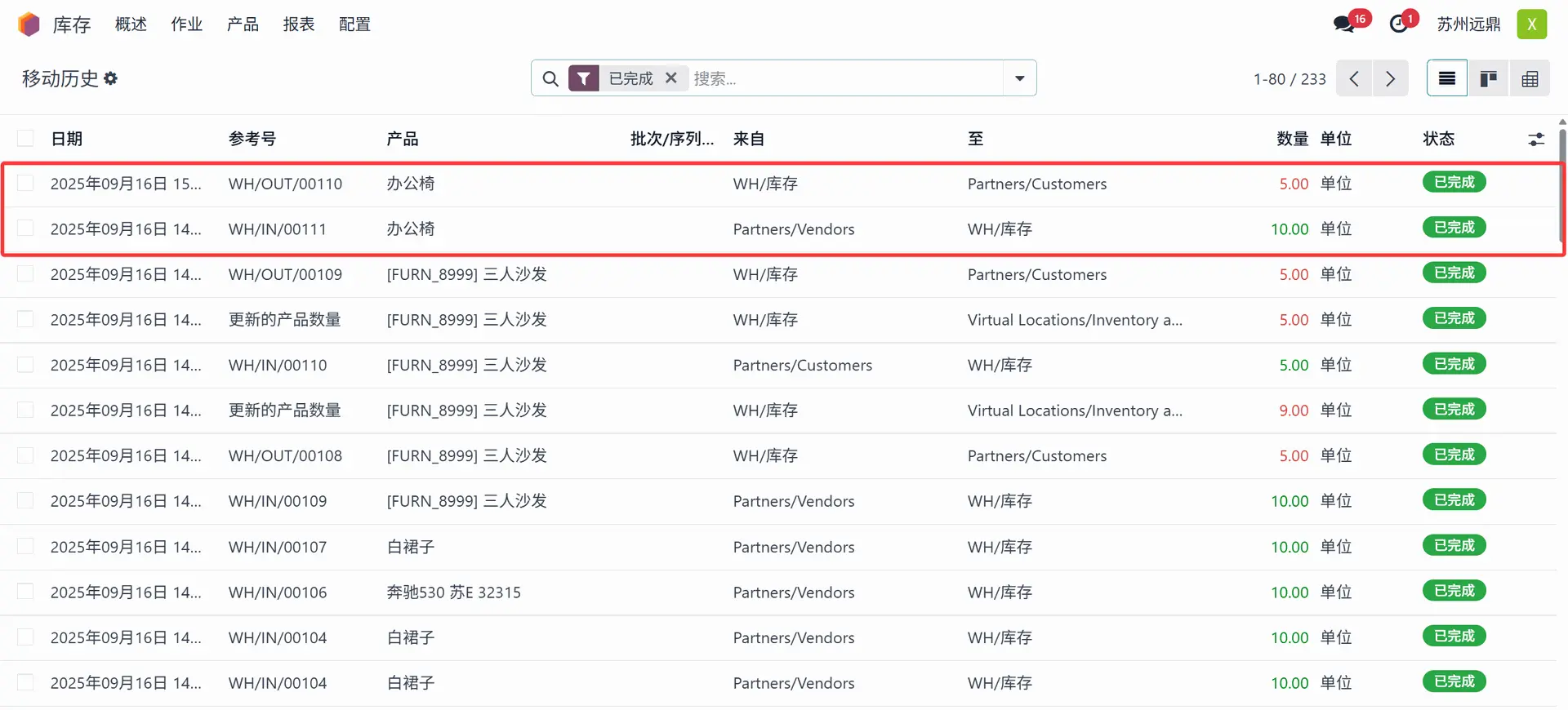Go to next page of records
The width and height of the screenshot is (1568, 710).
pos(1390,78)
